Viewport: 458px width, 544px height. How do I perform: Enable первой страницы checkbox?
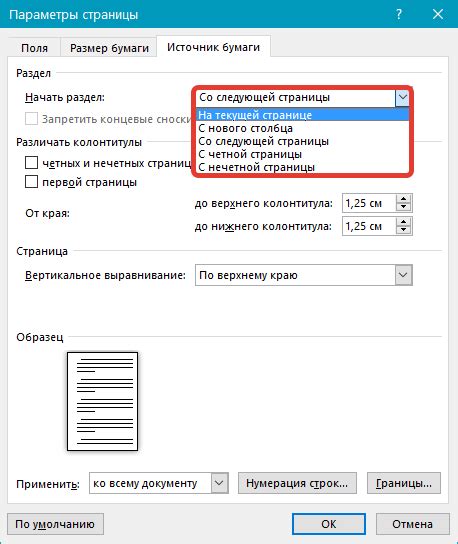31,181
